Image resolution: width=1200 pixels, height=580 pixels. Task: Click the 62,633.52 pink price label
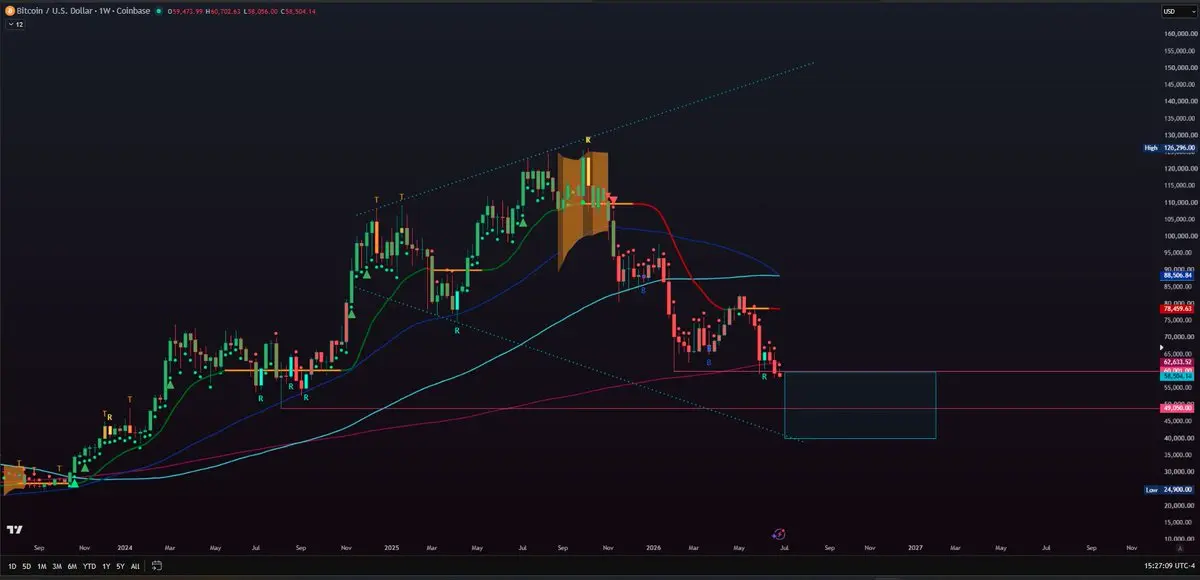[1178, 361]
